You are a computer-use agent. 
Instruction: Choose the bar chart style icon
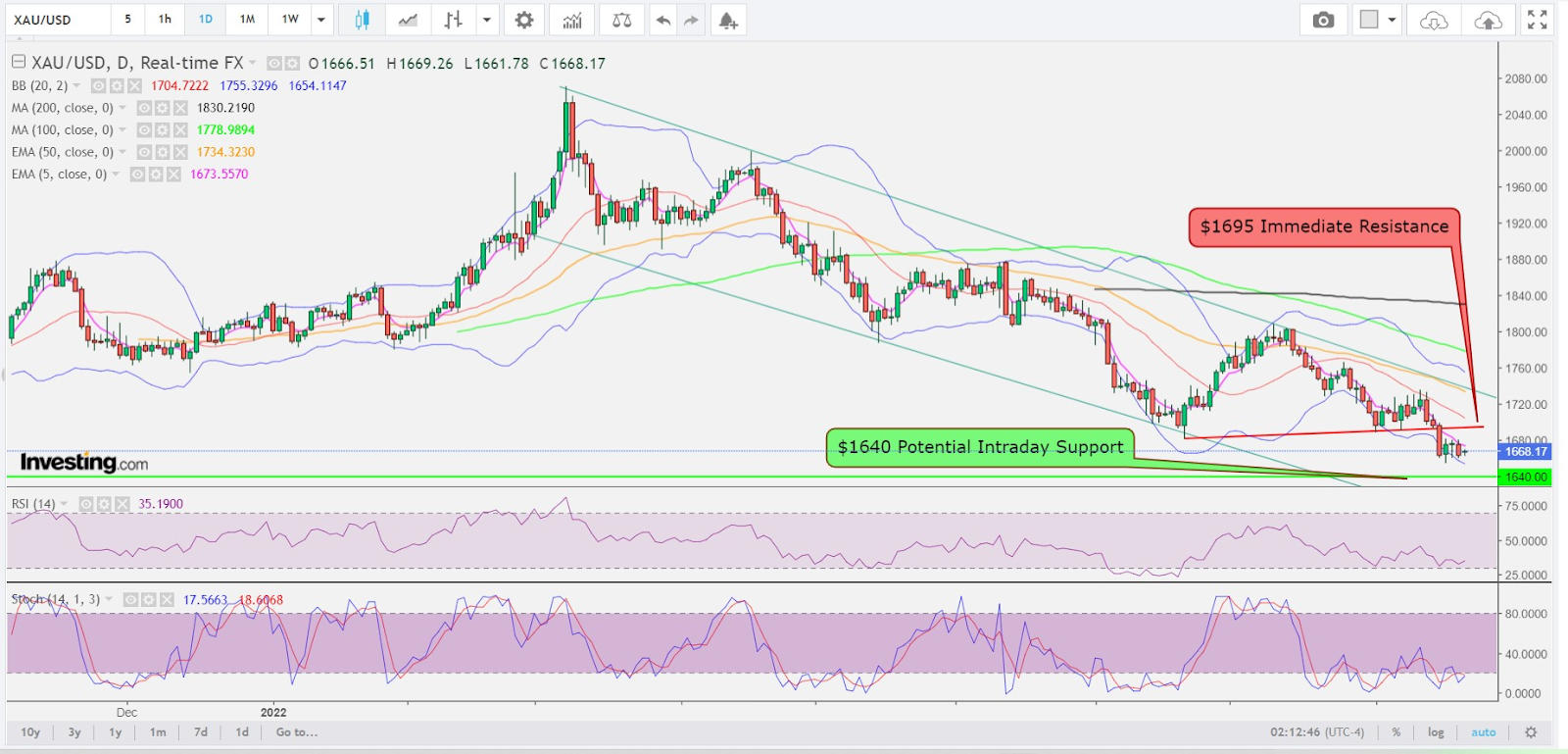point(453,20)
